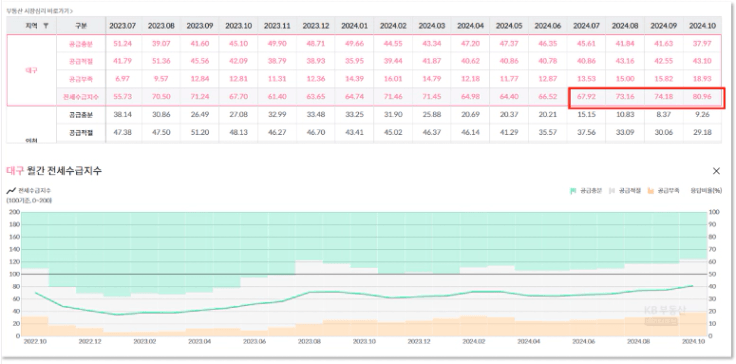Click the 74.18 value under 2024.09
This screenshot has height=364, width=736.
[x=664, y=97]
